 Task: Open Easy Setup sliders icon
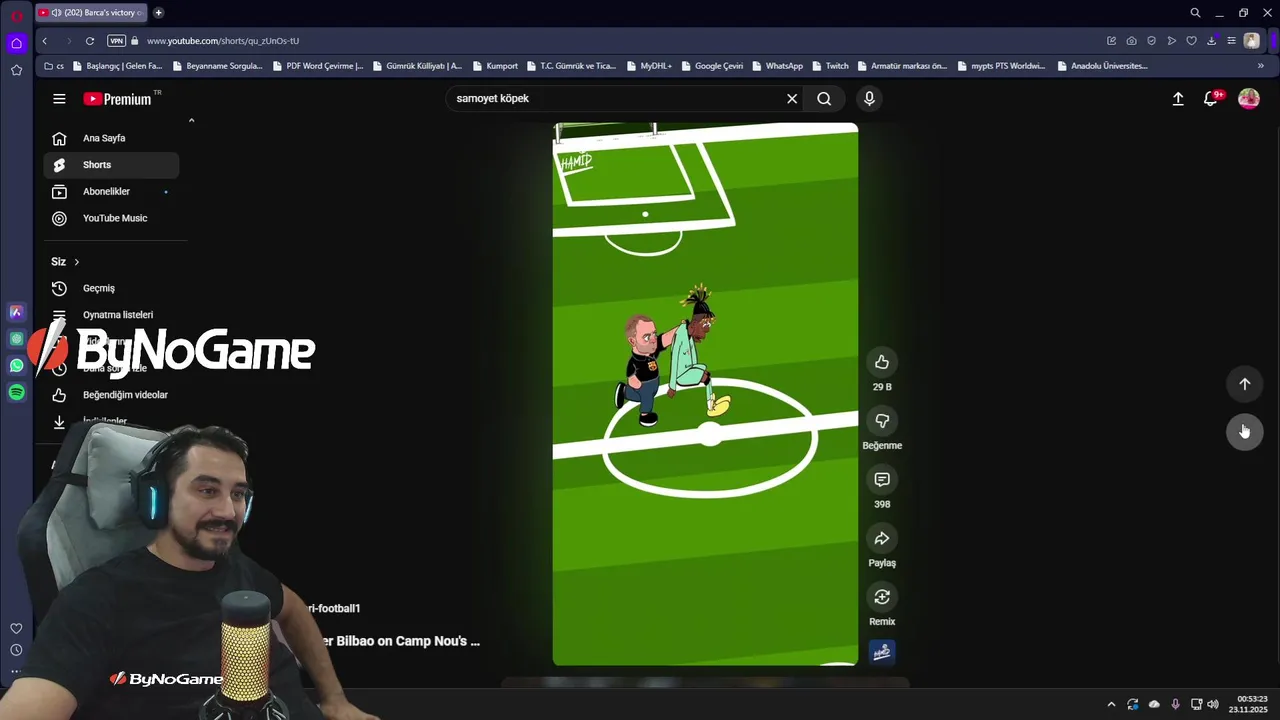(1231, 41)
